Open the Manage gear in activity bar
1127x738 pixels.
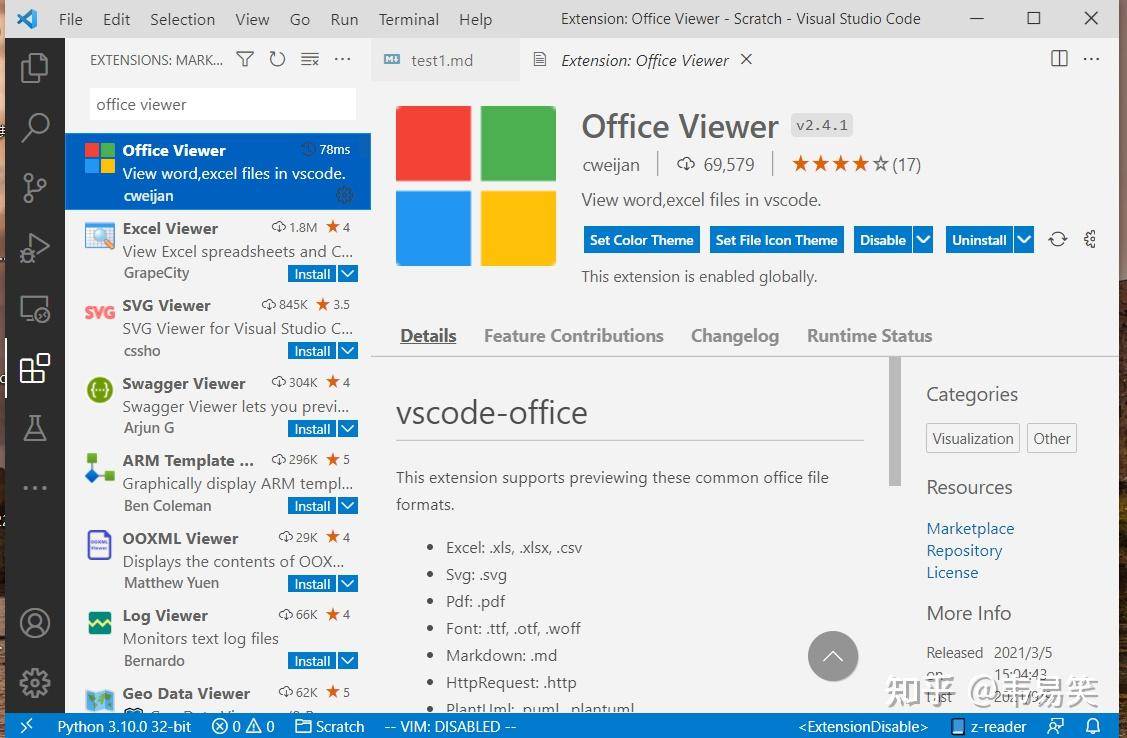34,683
